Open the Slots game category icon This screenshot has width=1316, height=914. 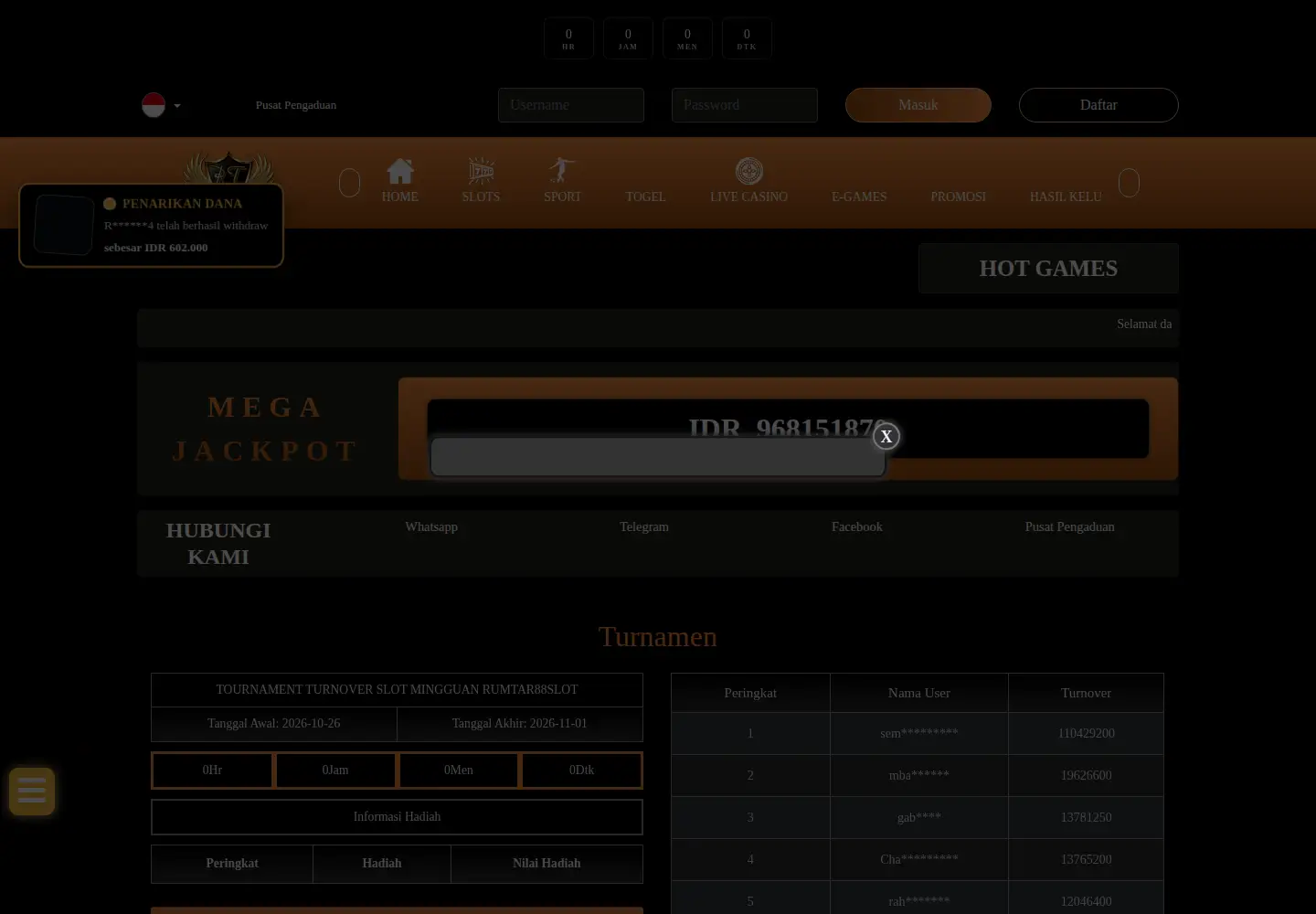click(x=481, y=171)
